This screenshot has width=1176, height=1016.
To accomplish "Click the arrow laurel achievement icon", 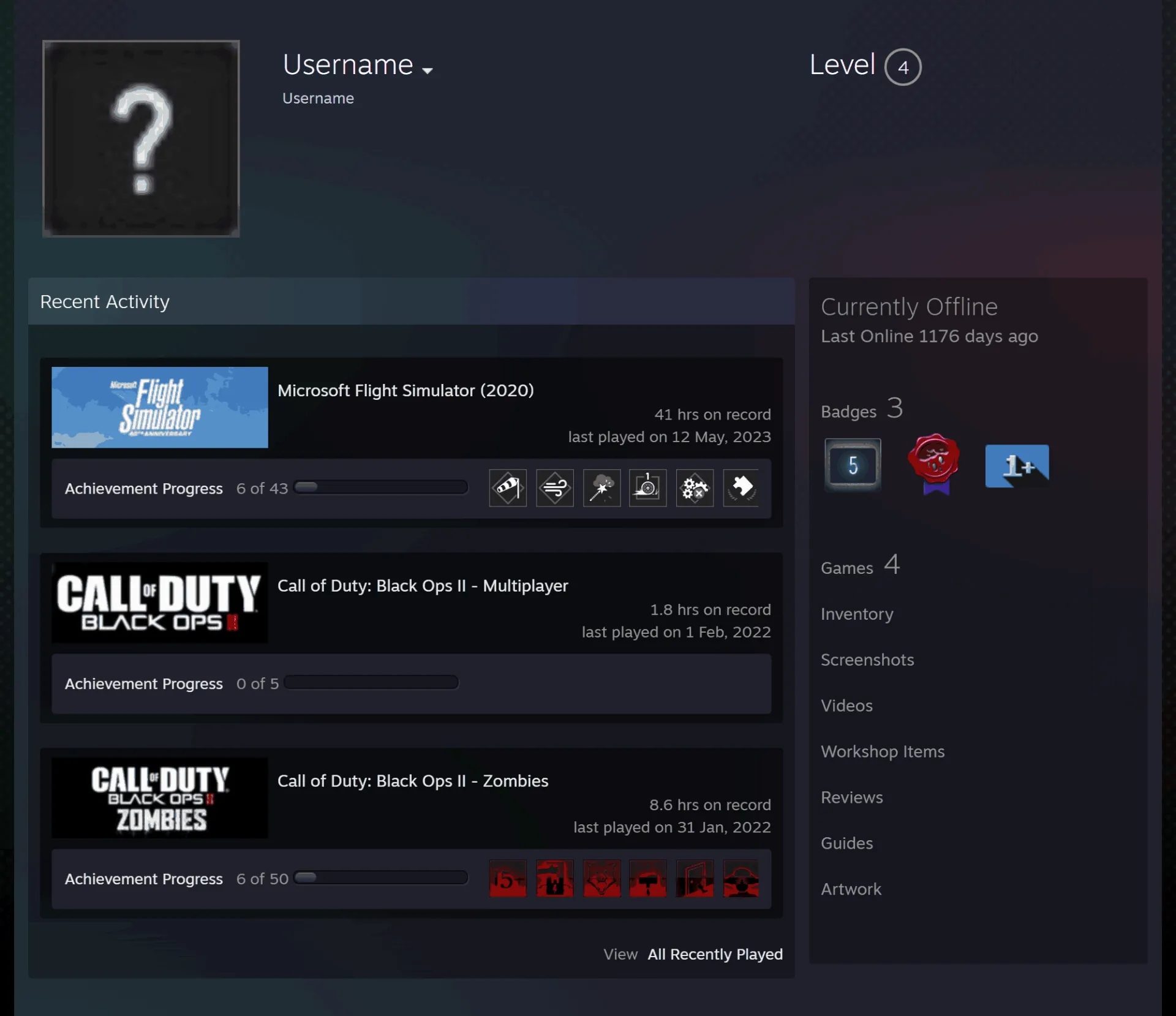I will 741,488.
